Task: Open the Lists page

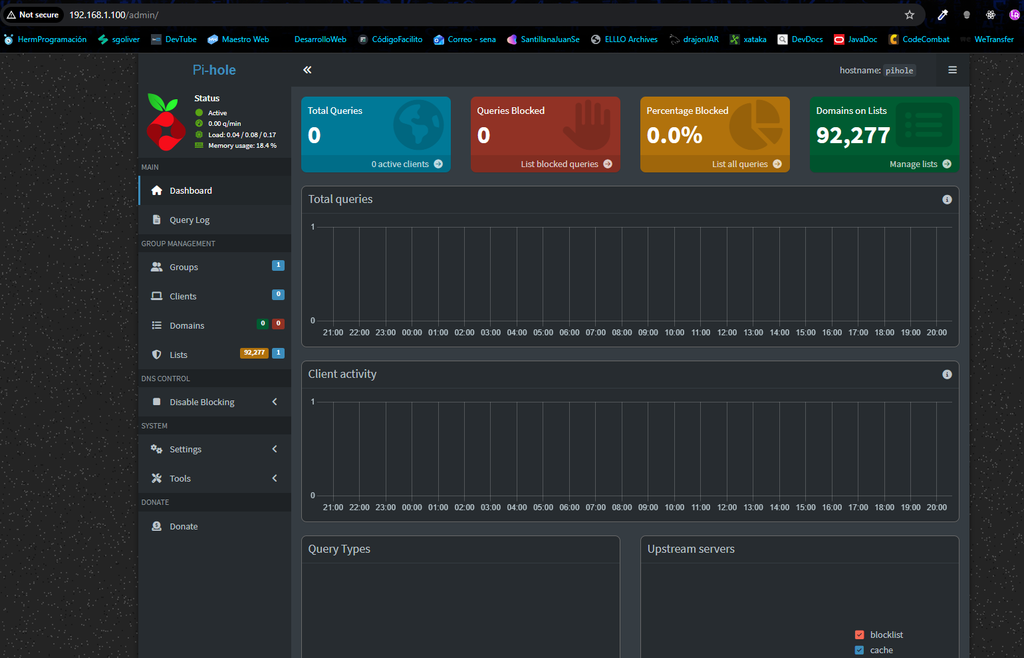Action: (215, 354)
